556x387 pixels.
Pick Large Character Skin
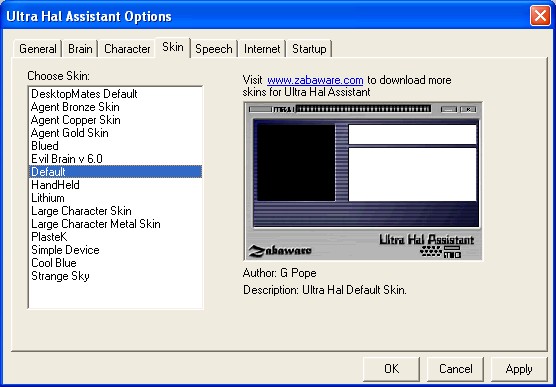tap(115, 211)
